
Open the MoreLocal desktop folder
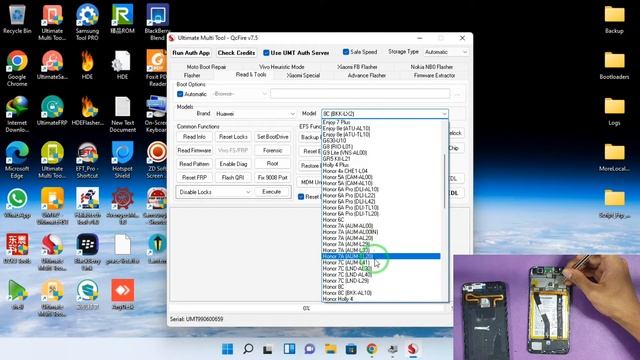click(x=614, y=157)
